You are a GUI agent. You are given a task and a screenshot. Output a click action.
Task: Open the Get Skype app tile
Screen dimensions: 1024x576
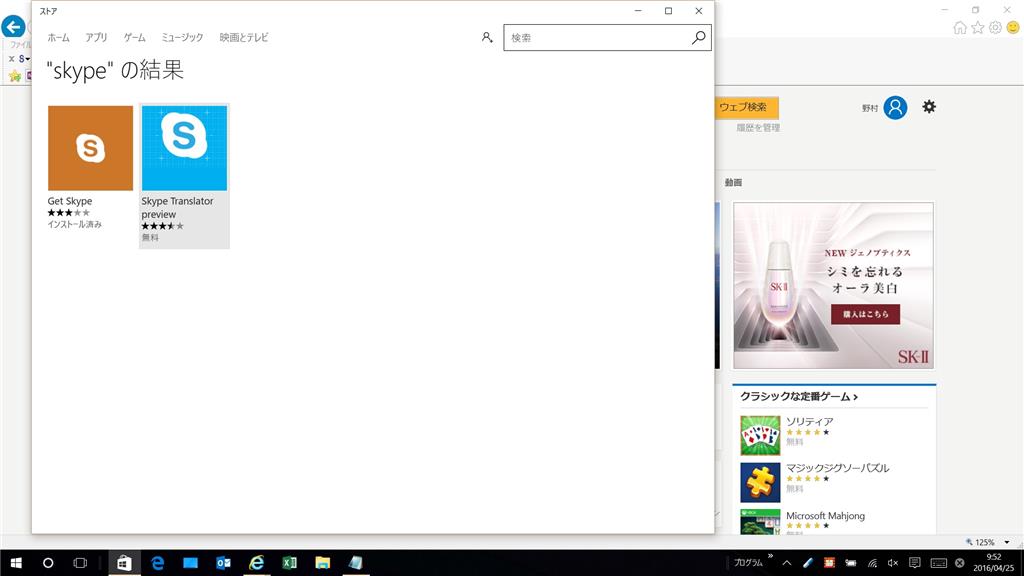point(90,168)
